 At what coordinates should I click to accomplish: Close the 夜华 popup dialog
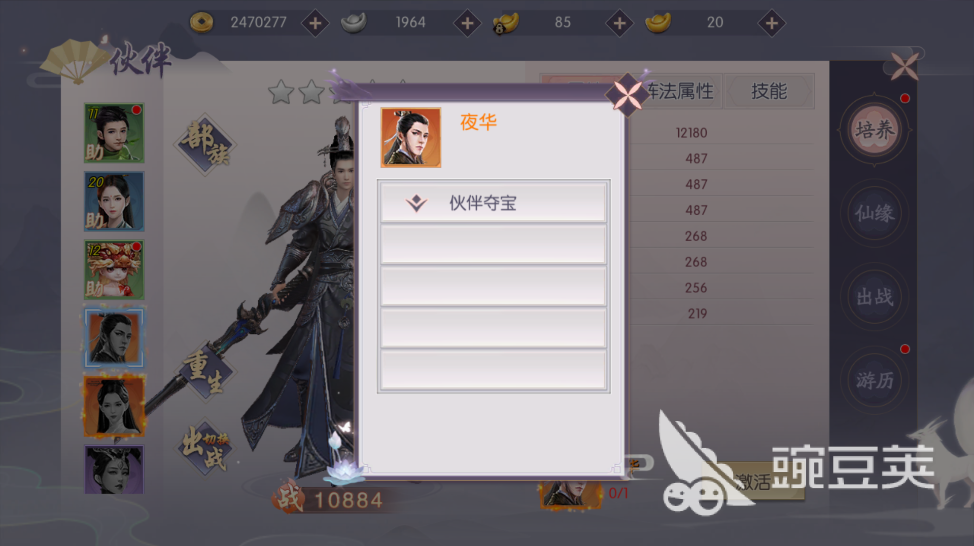click(627, 94)
